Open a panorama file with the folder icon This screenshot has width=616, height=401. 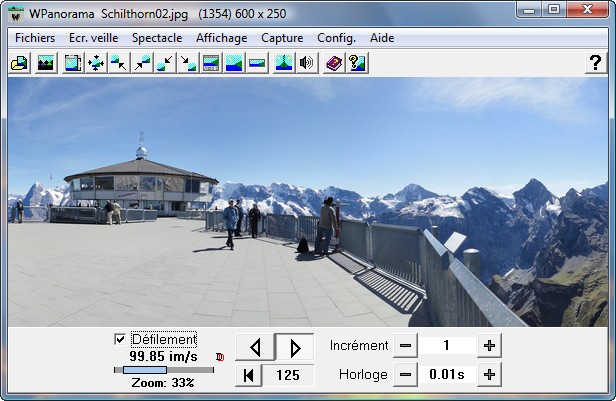click(19, 63)
